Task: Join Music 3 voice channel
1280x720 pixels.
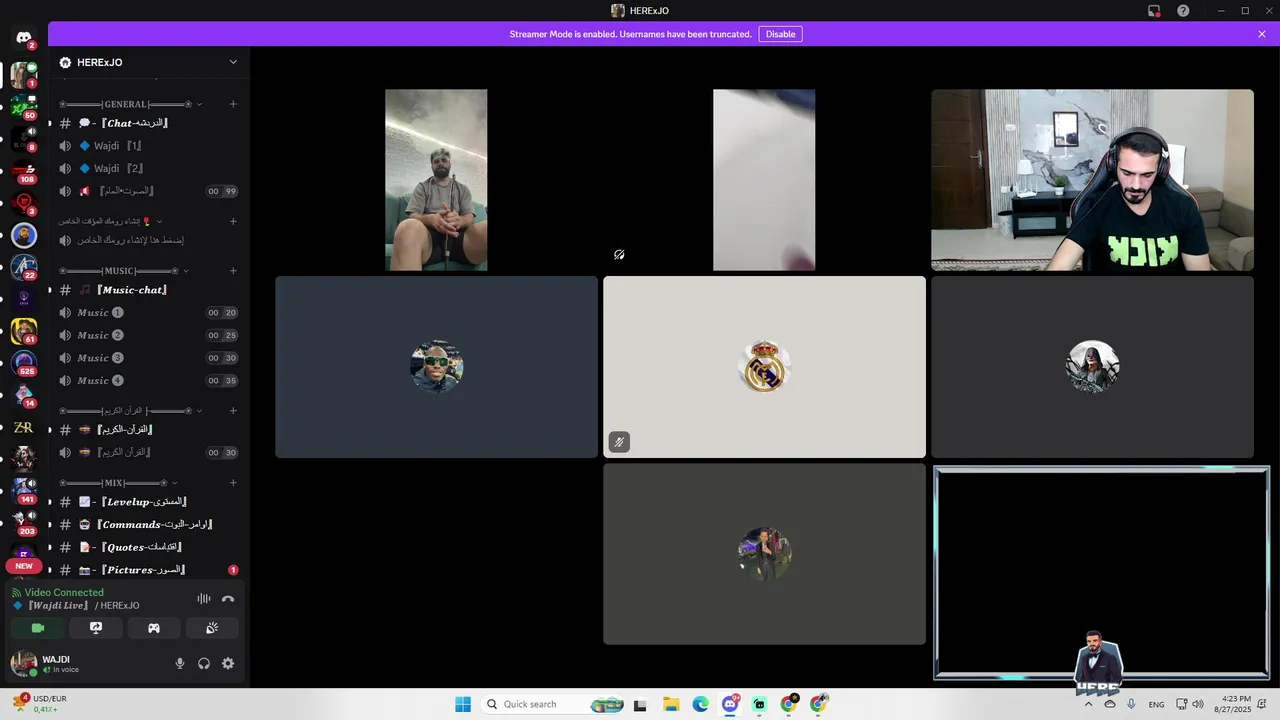Action: tap(149, 358)
